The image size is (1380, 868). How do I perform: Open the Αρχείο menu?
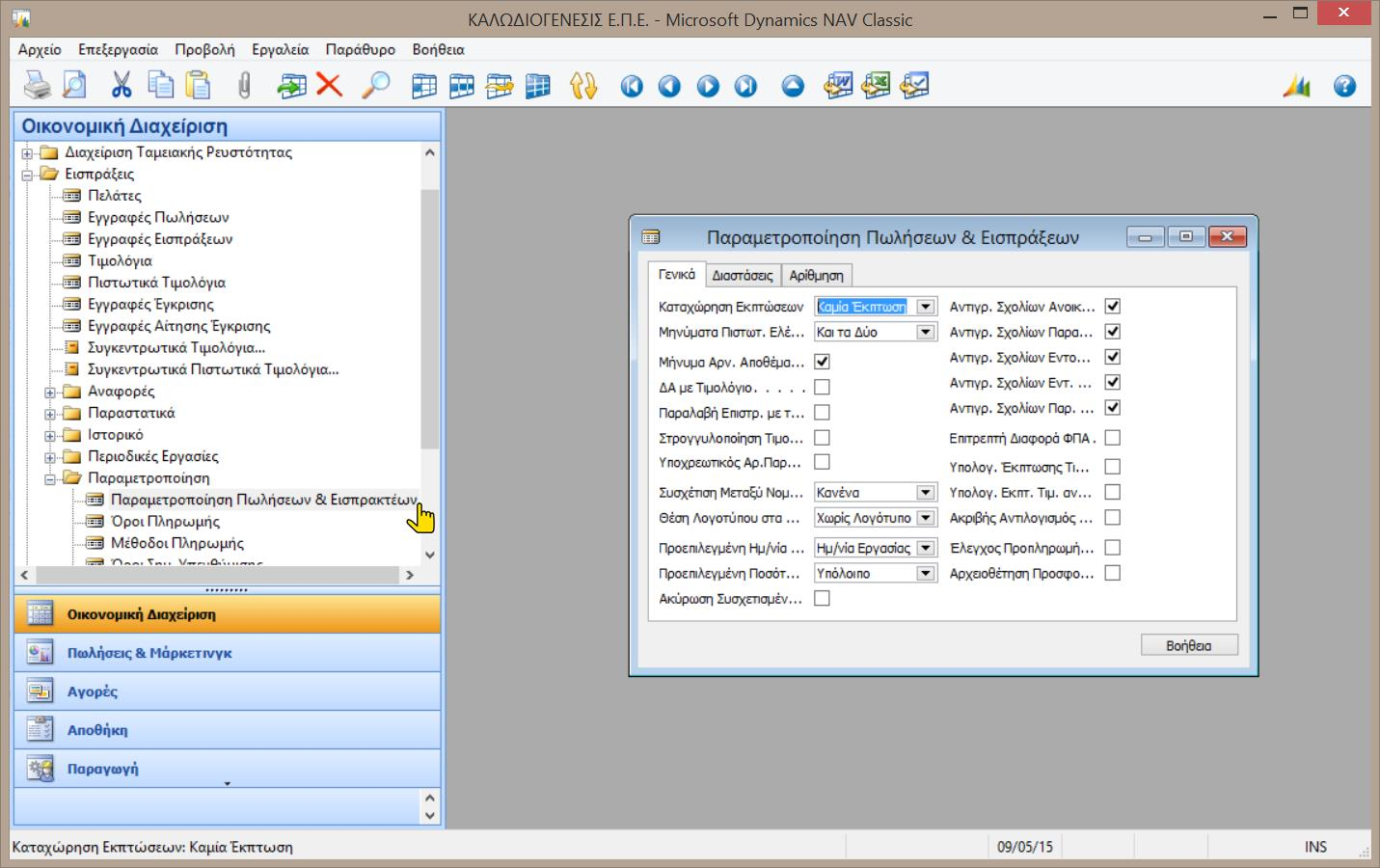[x=40, y=49]
